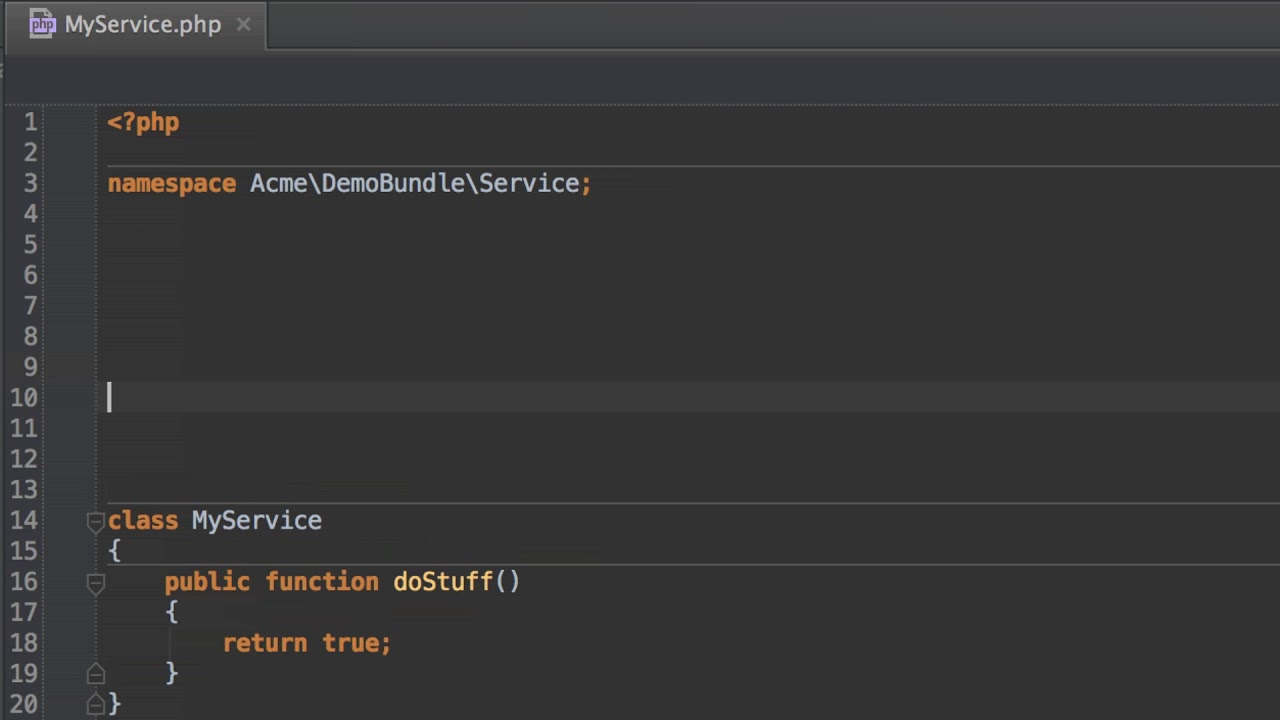The height and width of the screenshot is (720, 1280).
Task: Click the public keyword on line 16
Action: (207, 582)
